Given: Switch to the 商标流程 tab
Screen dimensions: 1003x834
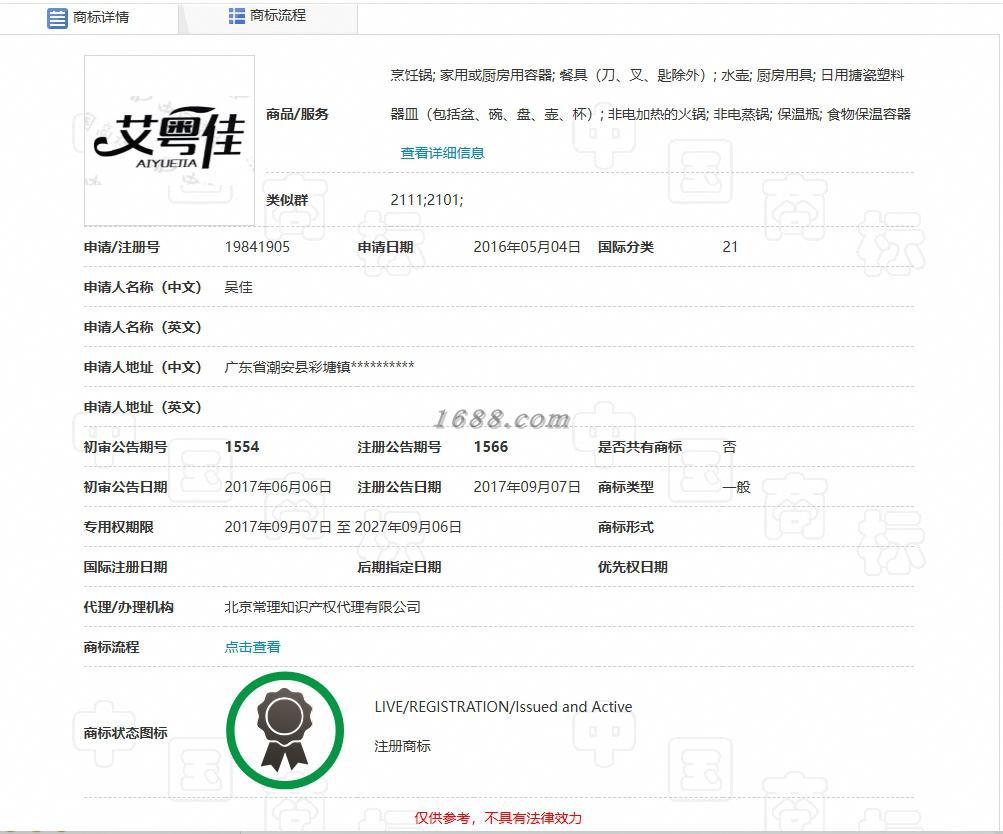Looking at the screenshot, I should (x=267, y=16).
